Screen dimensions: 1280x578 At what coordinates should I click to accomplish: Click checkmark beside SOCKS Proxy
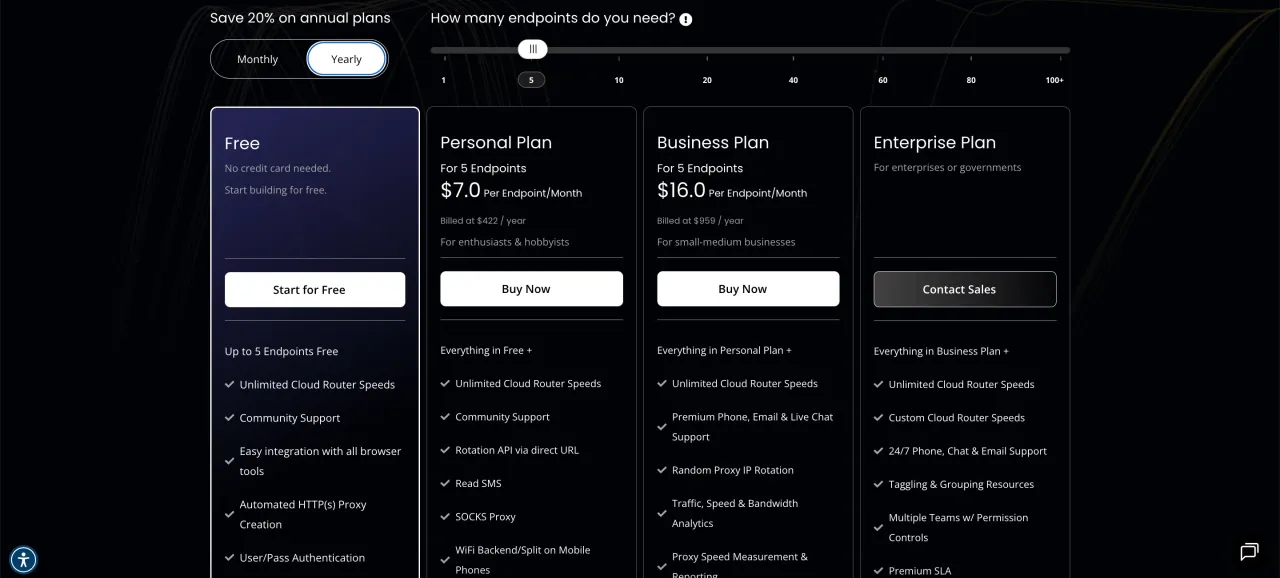pos(445,517)
